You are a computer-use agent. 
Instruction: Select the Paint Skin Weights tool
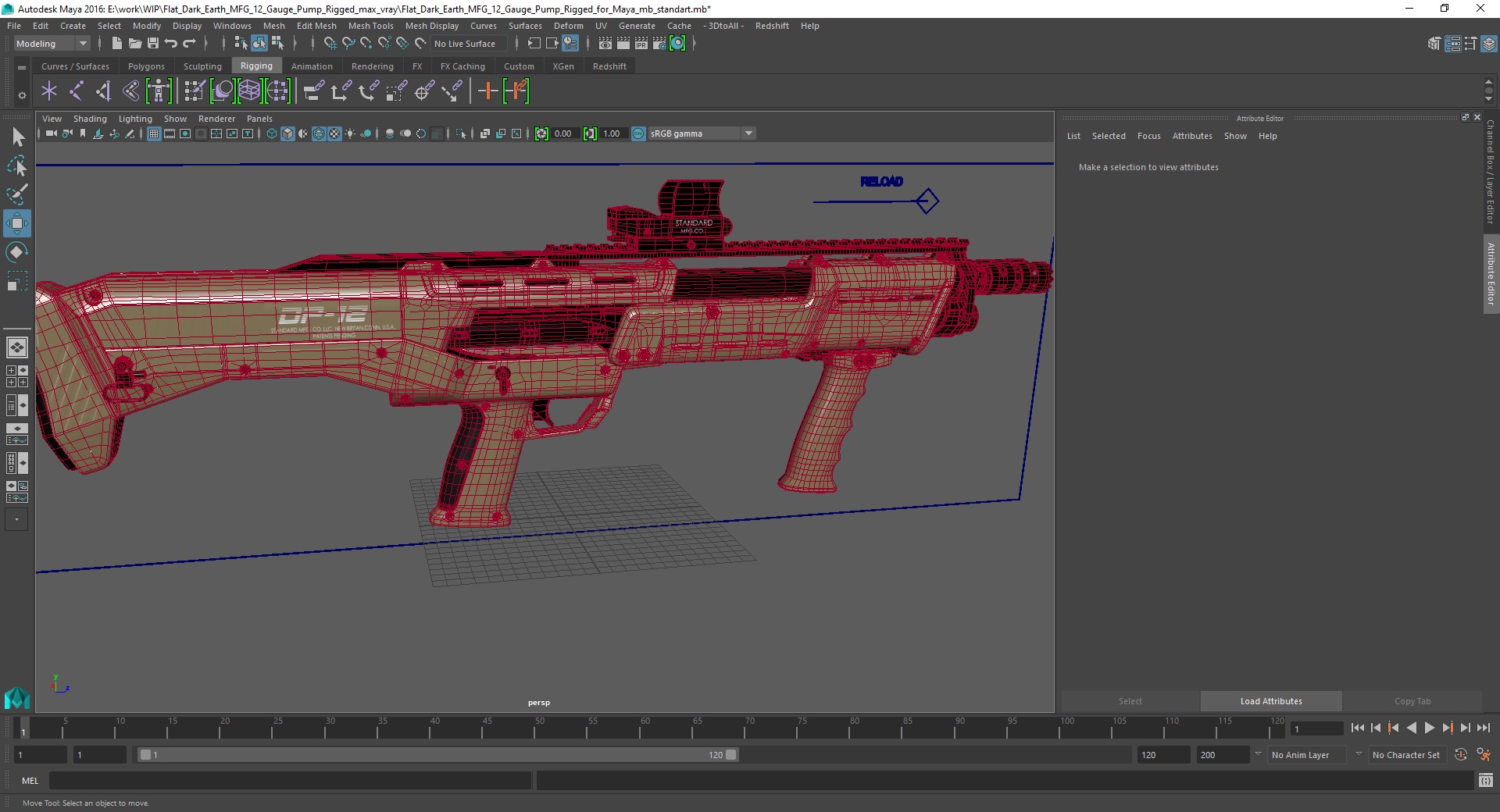194,91
